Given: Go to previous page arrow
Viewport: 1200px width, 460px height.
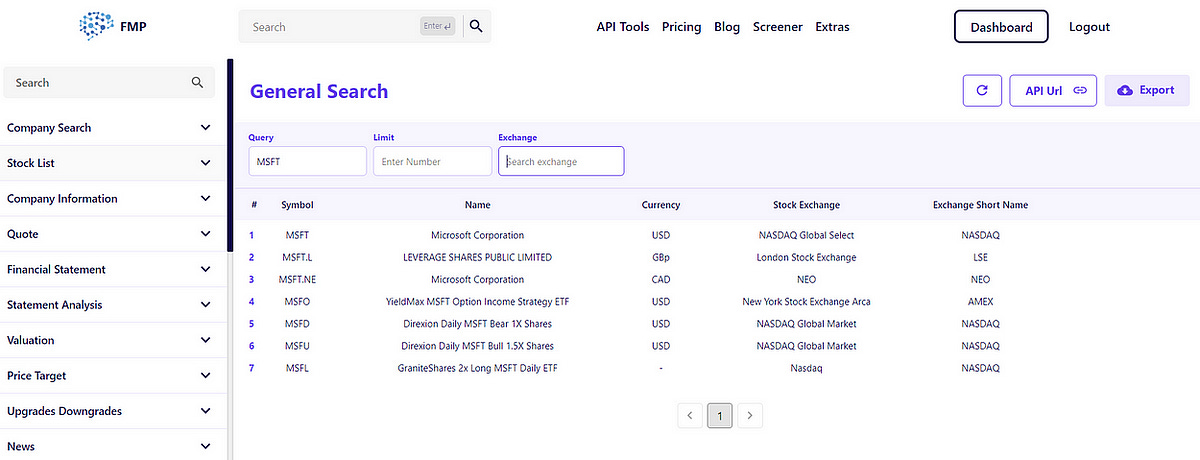Looking at the screenshot, I should (690, 415).
